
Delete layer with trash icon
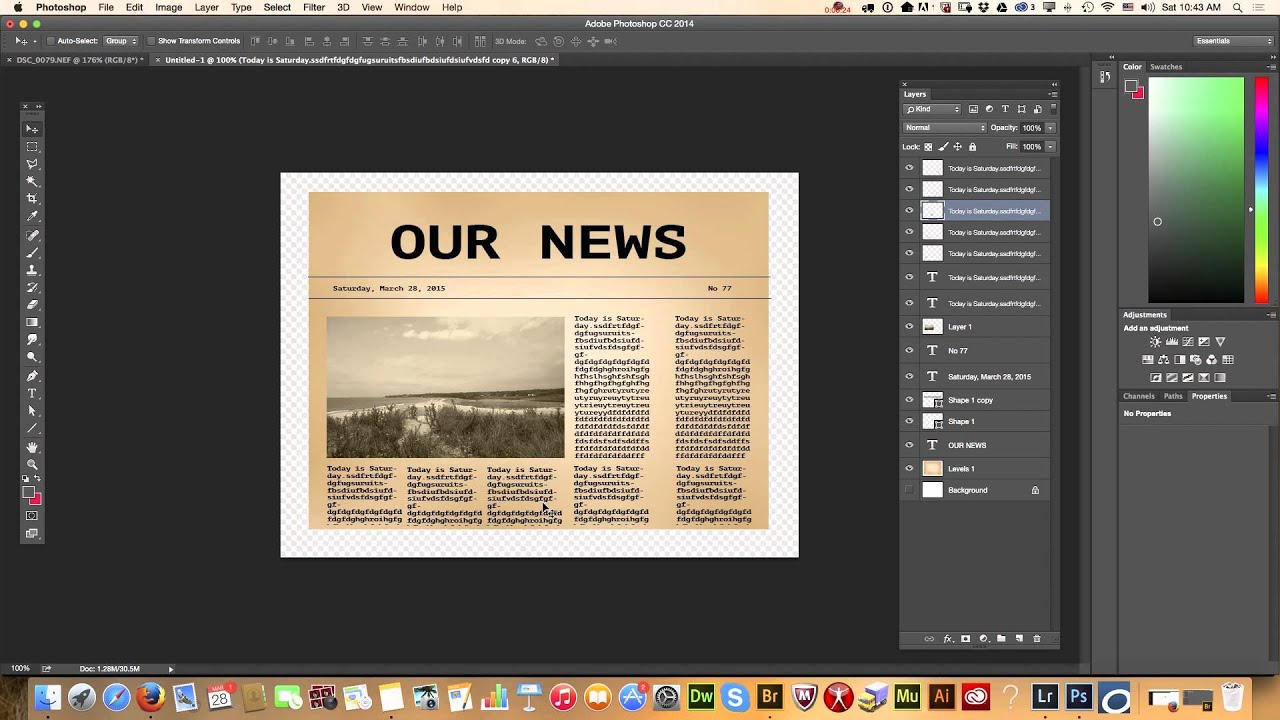point(1037,639)
